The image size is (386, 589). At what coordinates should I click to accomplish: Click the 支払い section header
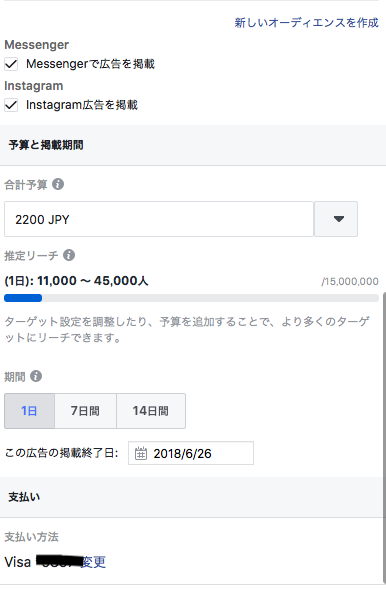click(x=193, y=497)
